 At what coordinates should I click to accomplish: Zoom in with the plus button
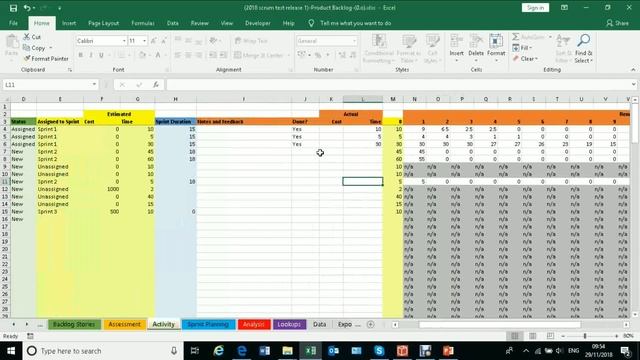[x=616, y=336]
